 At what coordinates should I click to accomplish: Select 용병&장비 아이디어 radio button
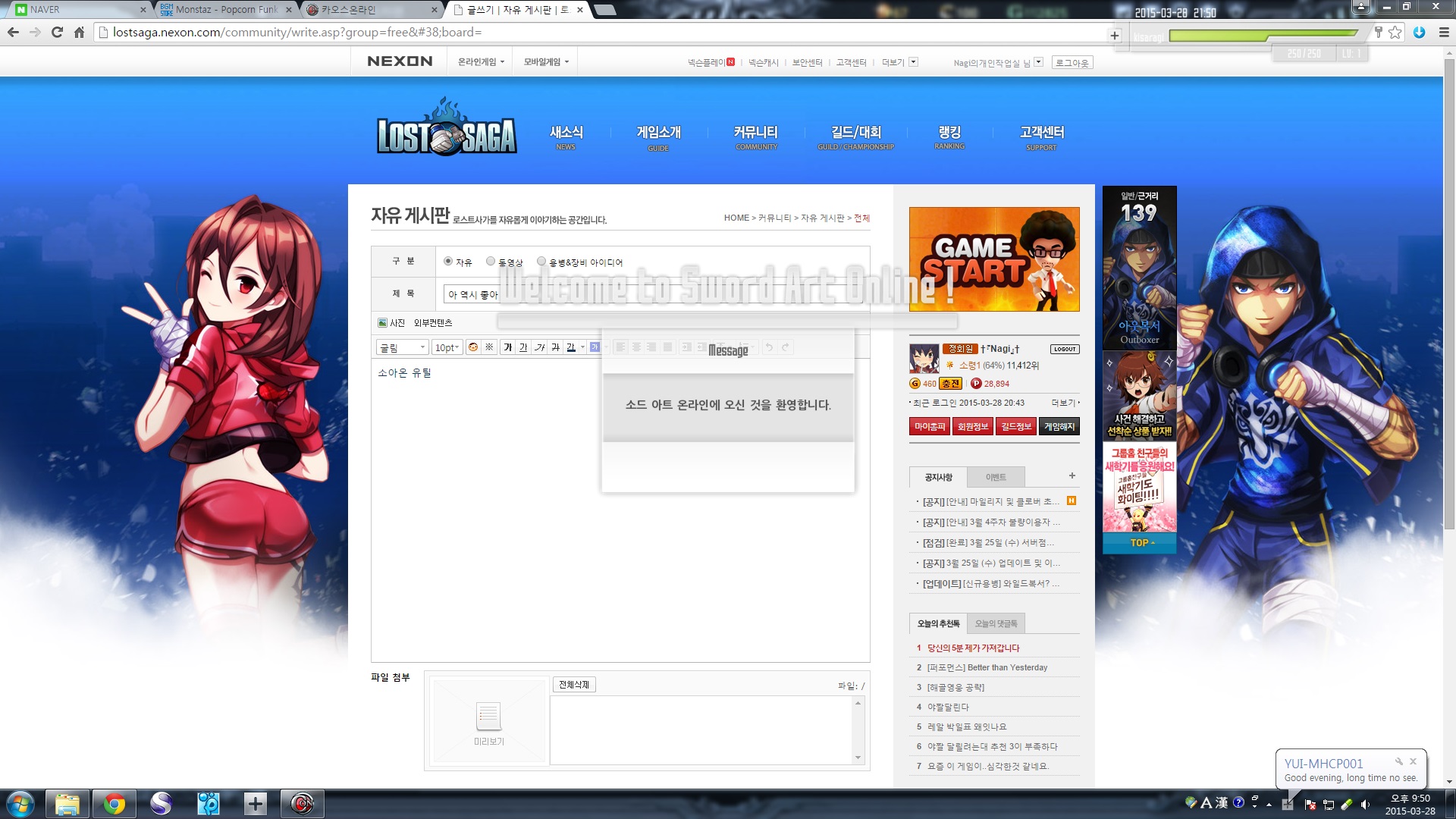541,261
